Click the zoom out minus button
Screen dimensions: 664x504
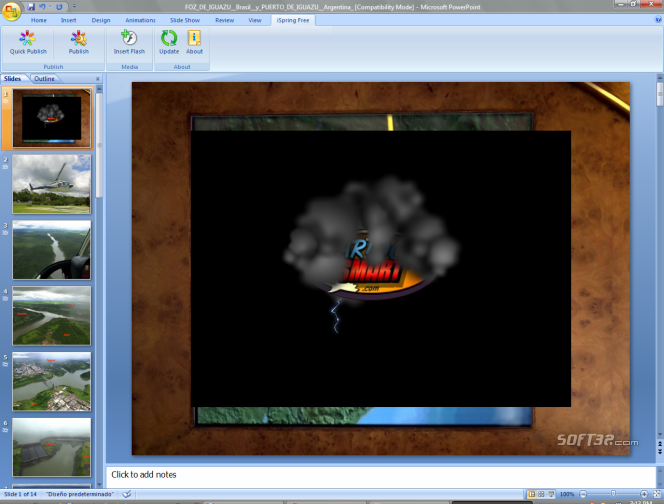pyautogui.click(x=583, y=494)
